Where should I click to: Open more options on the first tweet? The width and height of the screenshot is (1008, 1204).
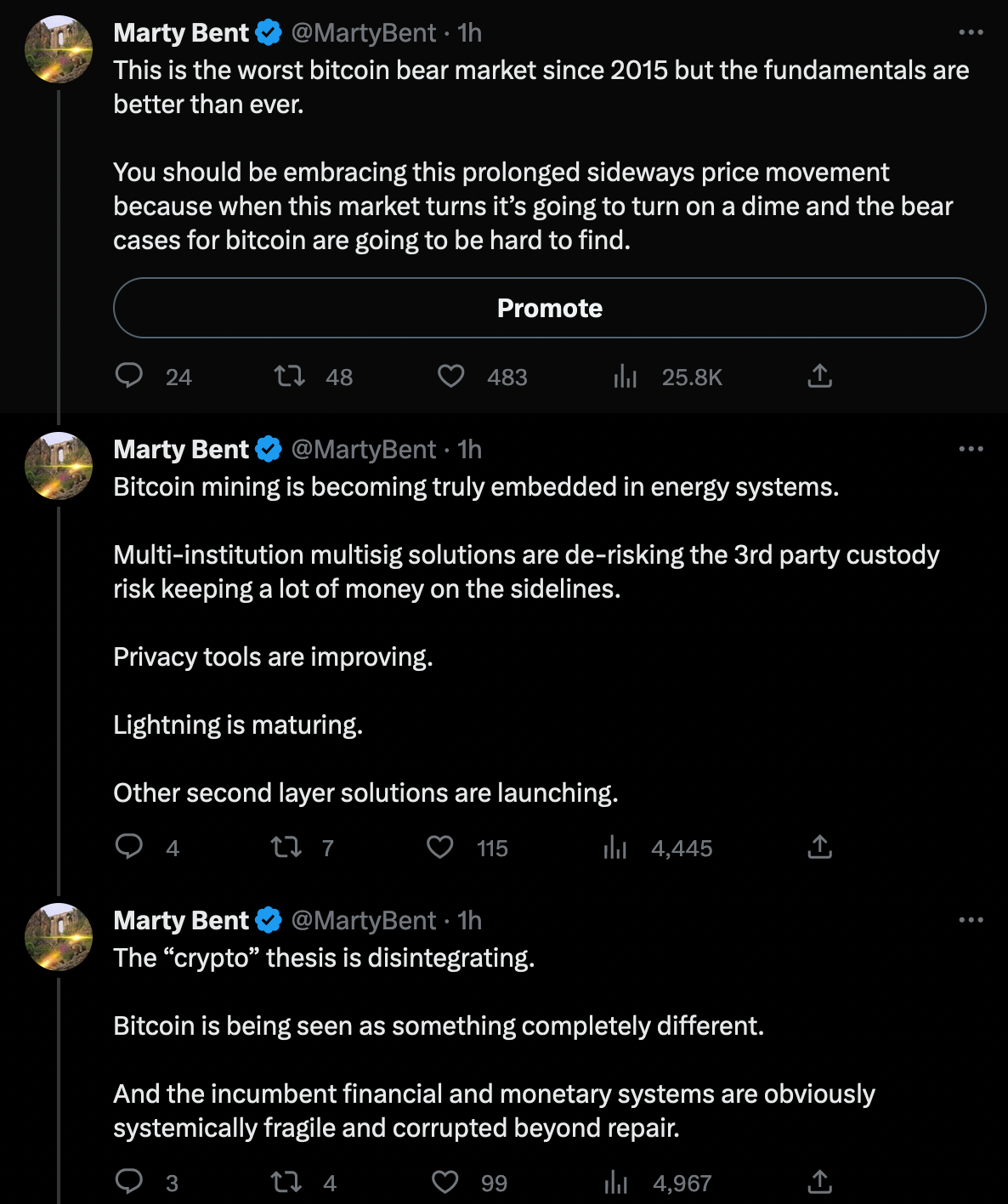(x=971, y=32)
